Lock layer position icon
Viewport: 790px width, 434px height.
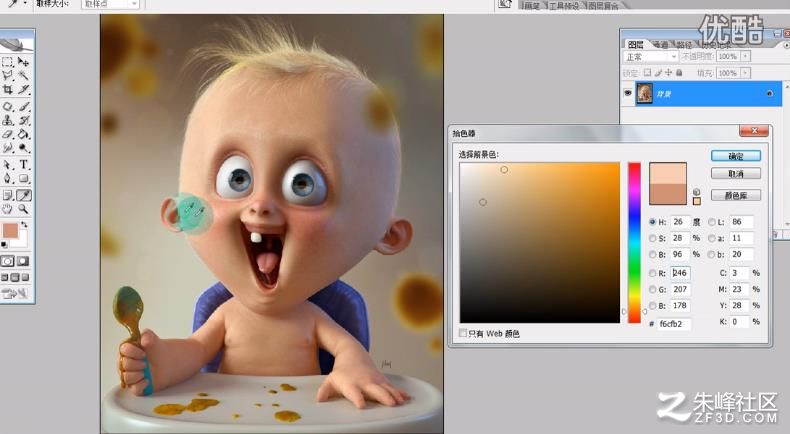(x=668, y=73)
